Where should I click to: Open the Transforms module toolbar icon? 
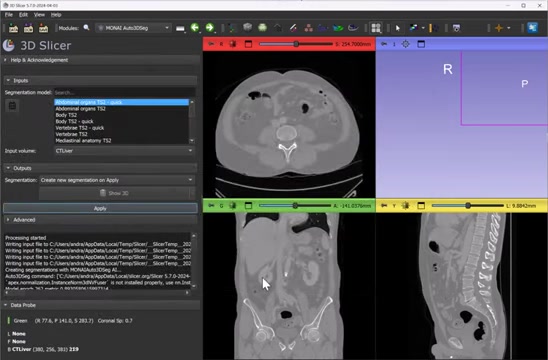[278, 28]
